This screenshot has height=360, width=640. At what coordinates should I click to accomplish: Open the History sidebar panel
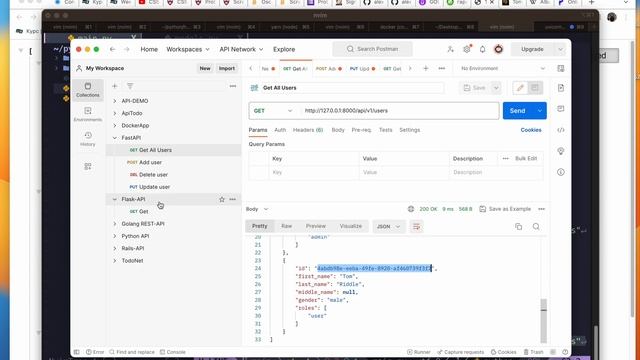click(x=88, y=139)
